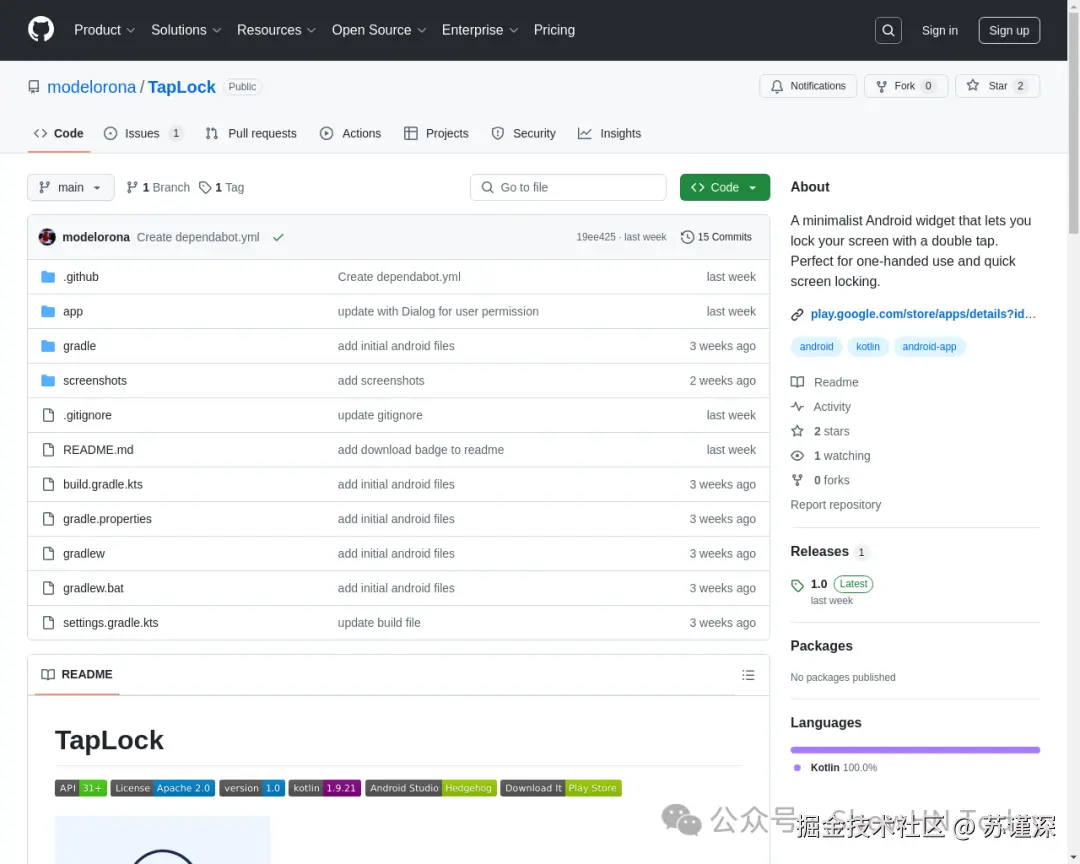Select the Code tab
The height and width of the screenshot is (864, 1080).
59,134
